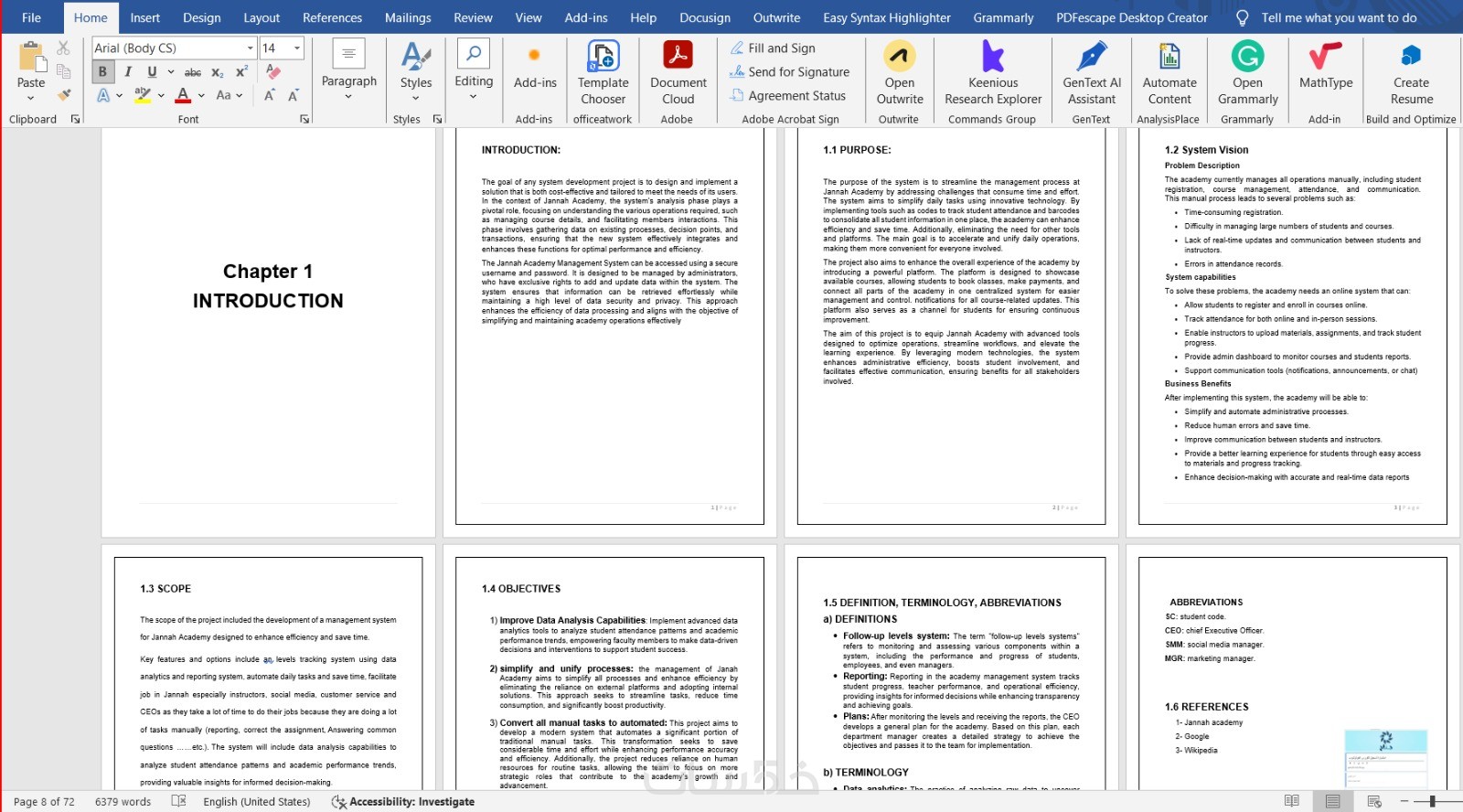Open the References tab
The image size is (1463, 812).
(332, 17)
